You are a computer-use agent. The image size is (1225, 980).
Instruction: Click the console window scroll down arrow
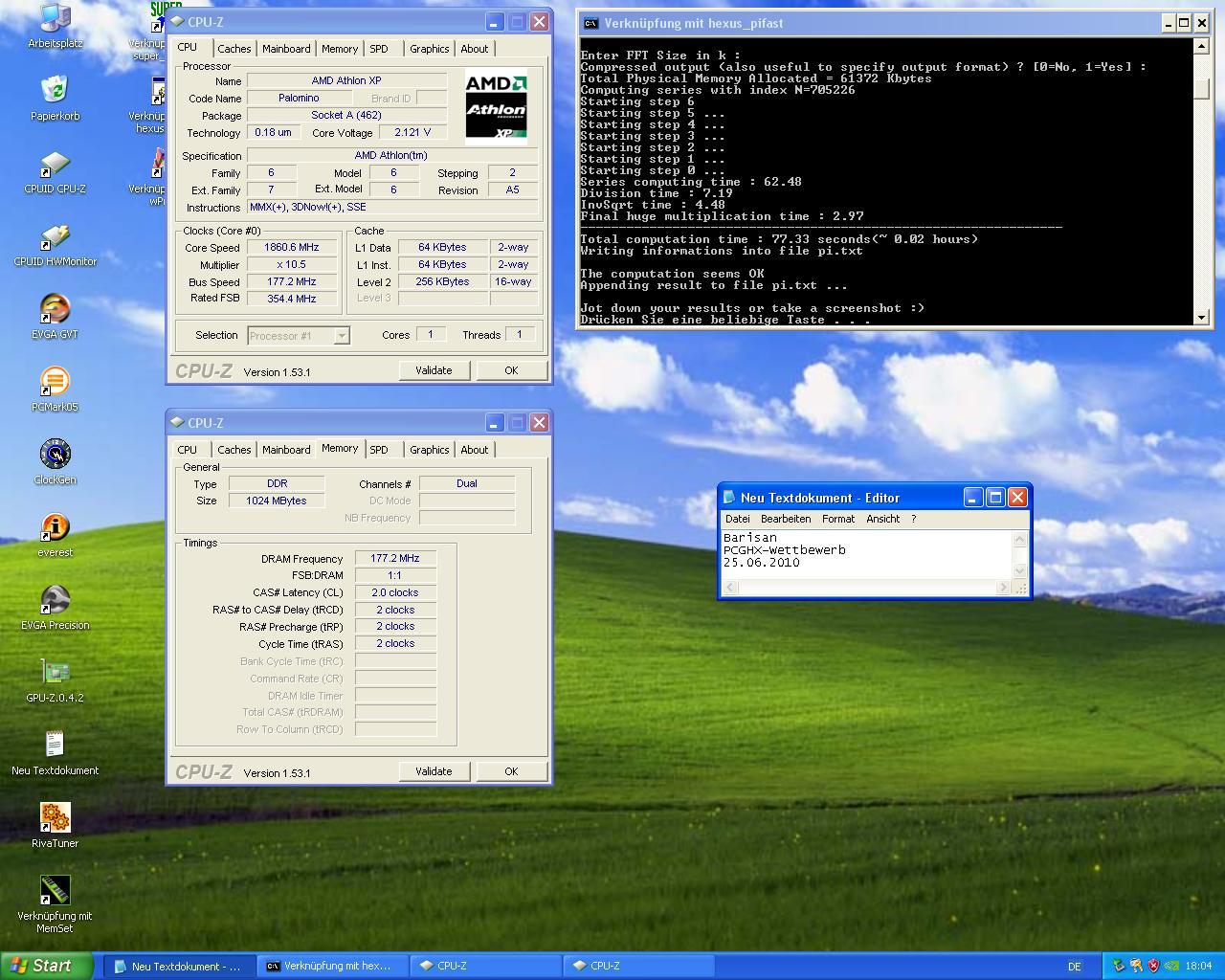[1202, 317]
